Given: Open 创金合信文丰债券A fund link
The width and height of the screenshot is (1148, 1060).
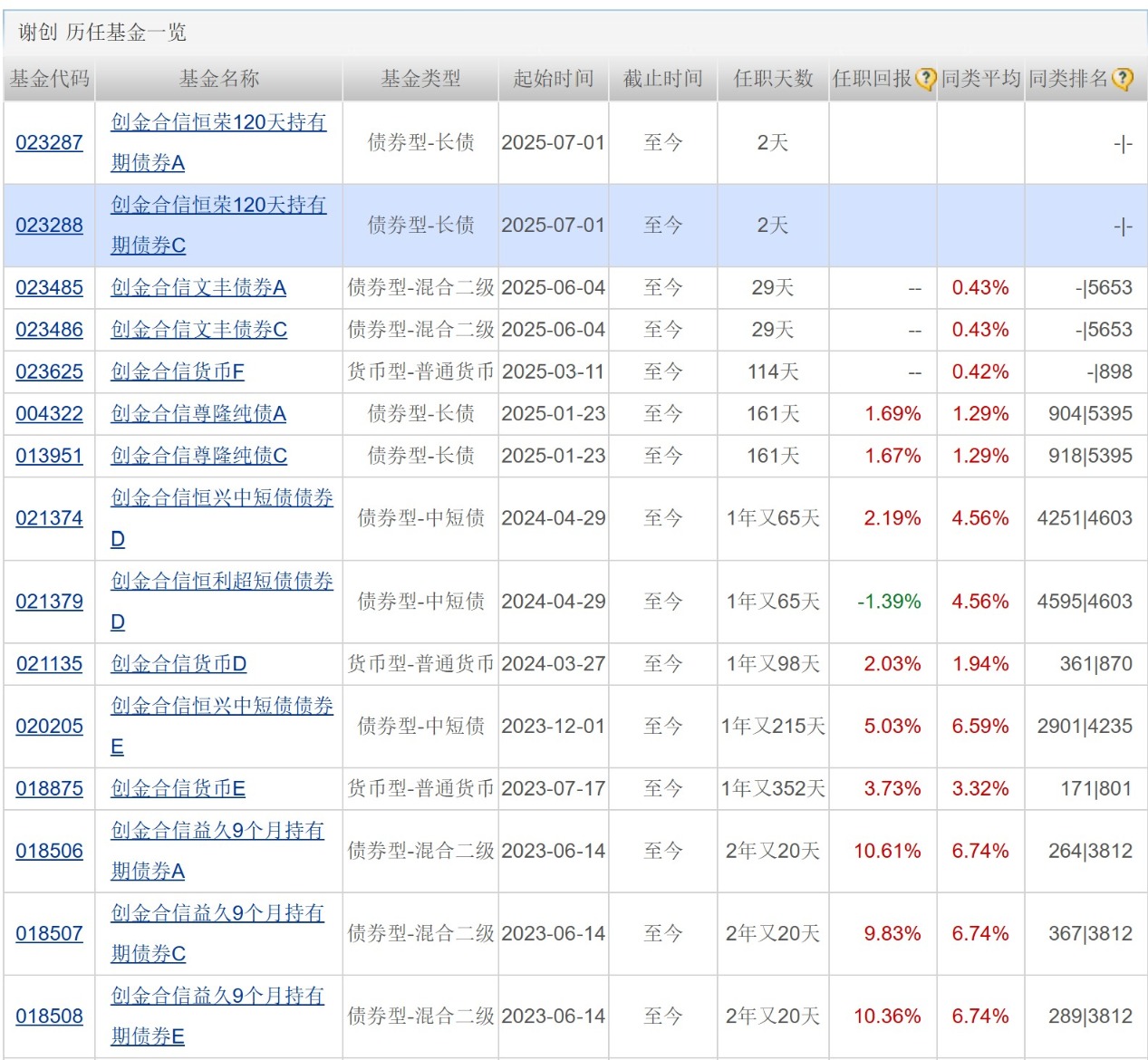Looking at the screenshot, I should (198, 288).
